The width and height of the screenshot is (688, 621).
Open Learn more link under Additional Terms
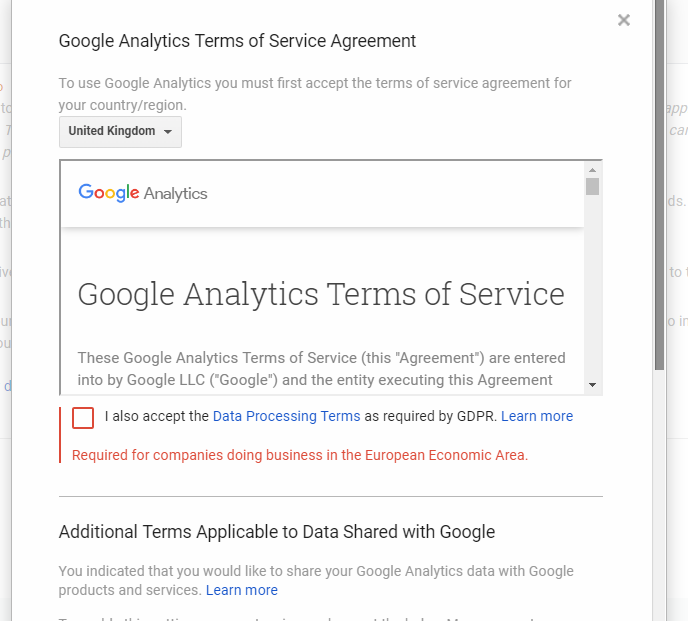pos(242,590)
